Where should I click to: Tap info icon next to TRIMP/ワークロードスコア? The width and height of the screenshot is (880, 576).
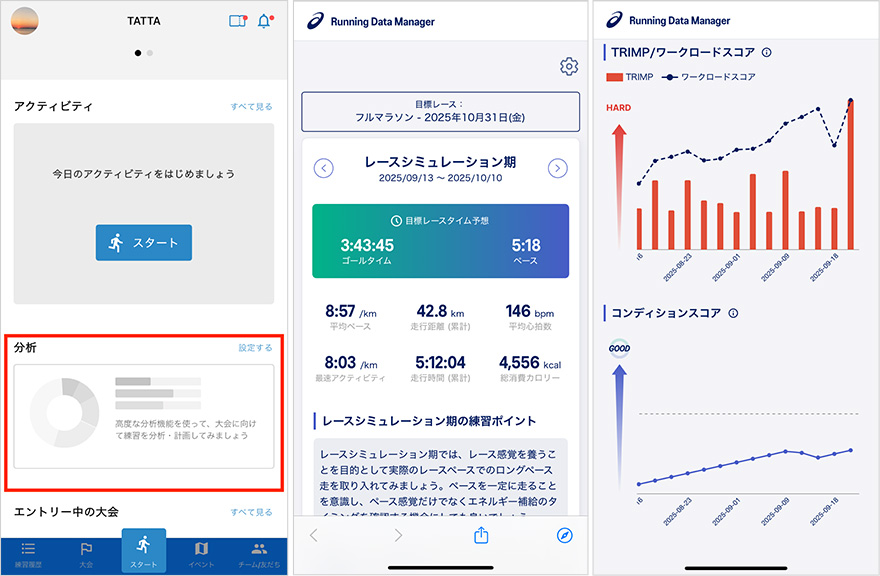coord(767,52)
